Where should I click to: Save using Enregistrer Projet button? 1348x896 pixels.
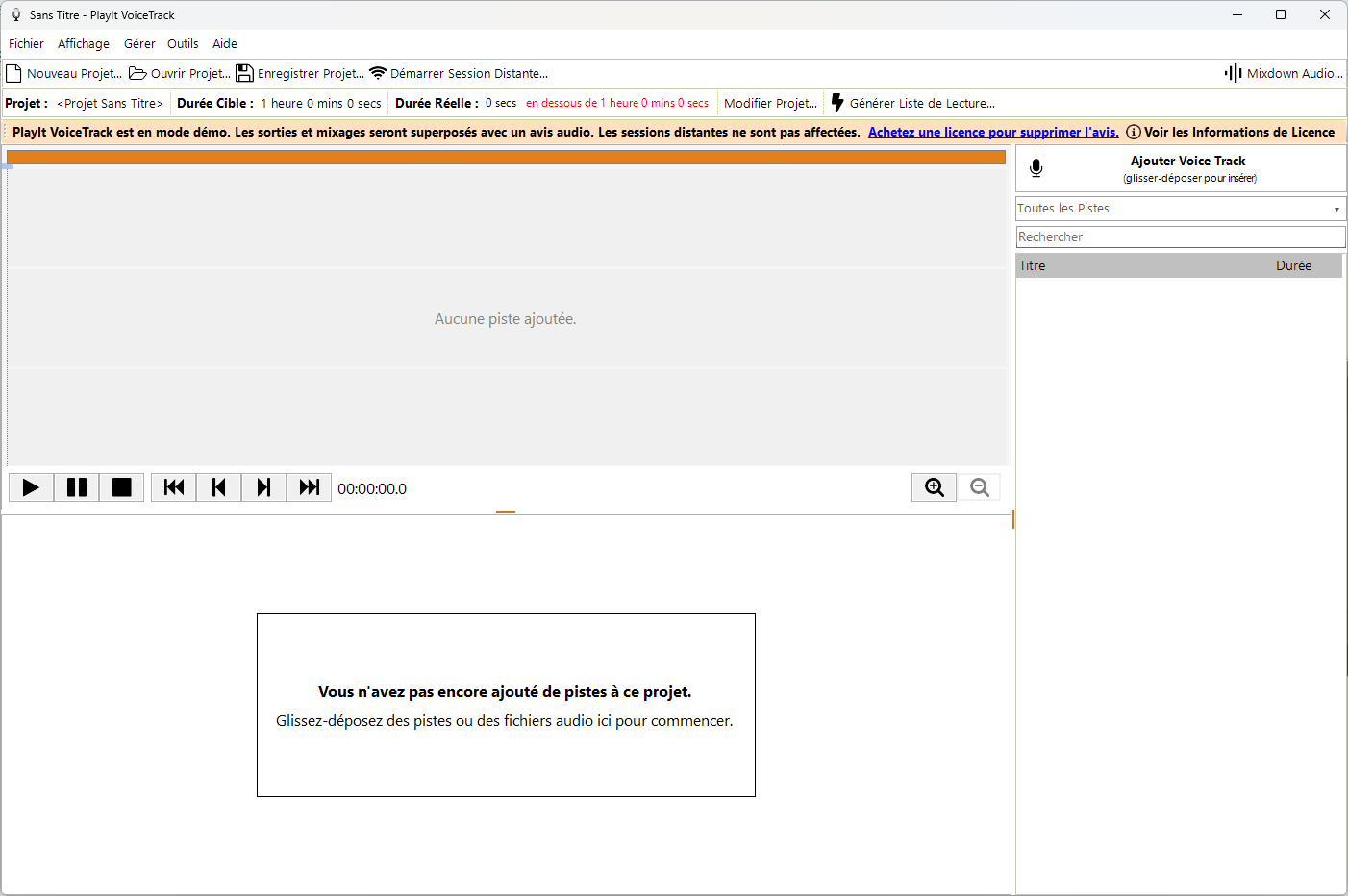click(300, 73)
